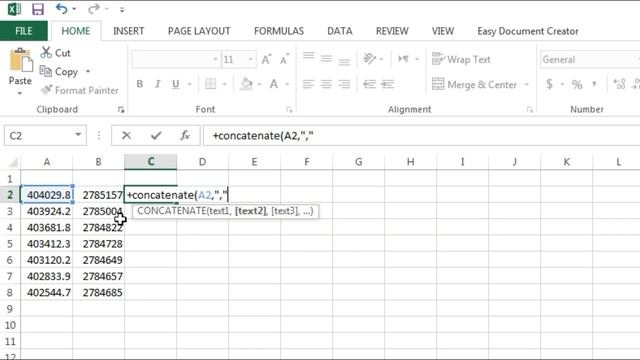Click the Fill Color bucket icon
This screenshot has width=640, height=360.
pos(246,84)
